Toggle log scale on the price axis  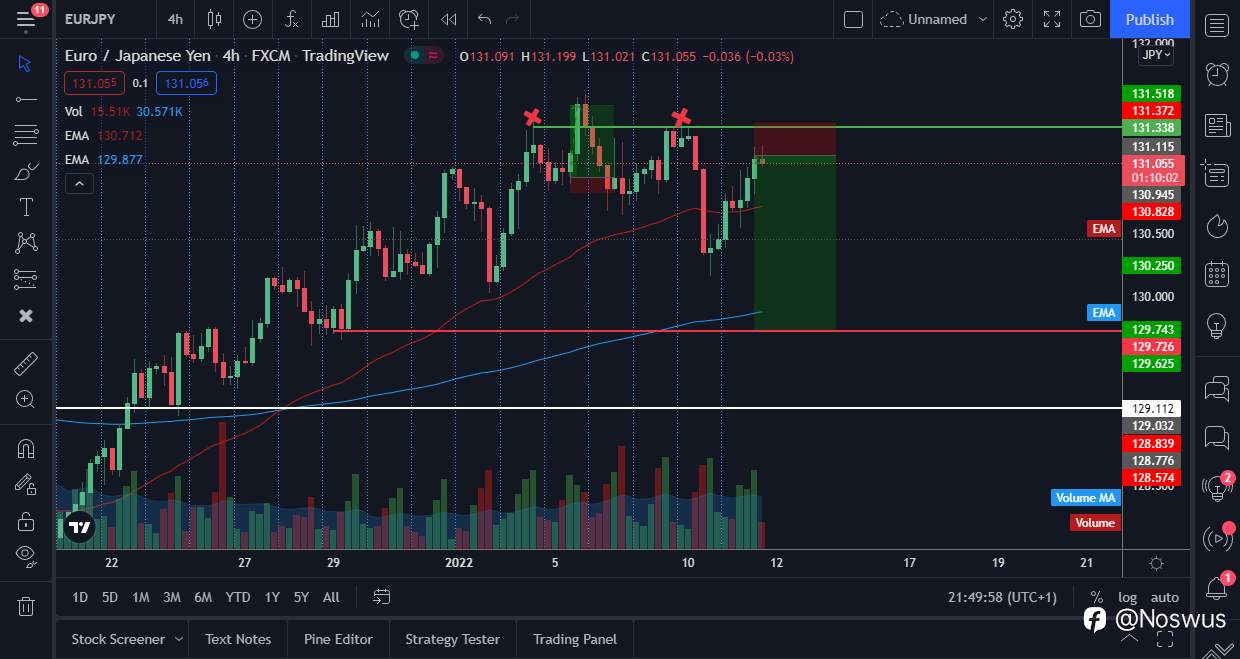(1128, 597)
